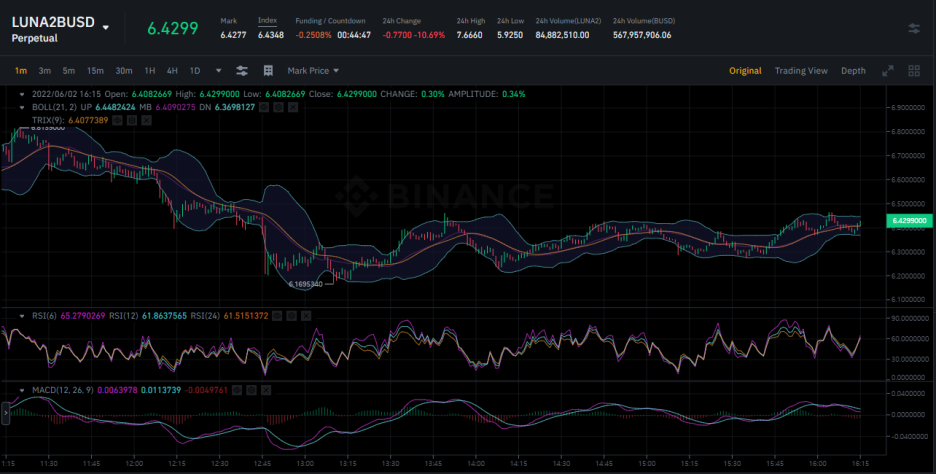The image size is (936, 474).
Task: Click the countdown 00:44:47
Action: [x=354, y=35]
